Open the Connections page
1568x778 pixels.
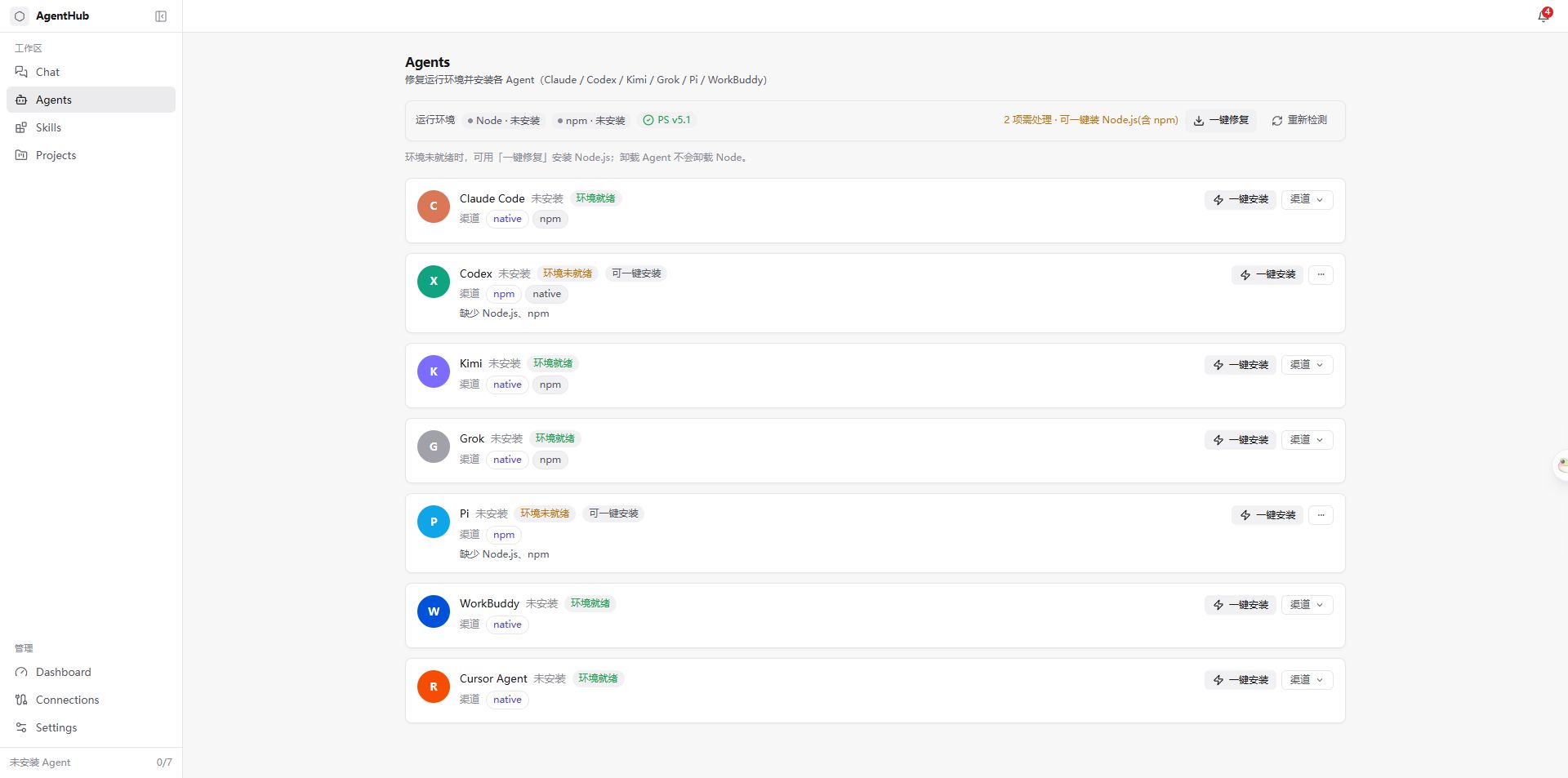point(91,700)
